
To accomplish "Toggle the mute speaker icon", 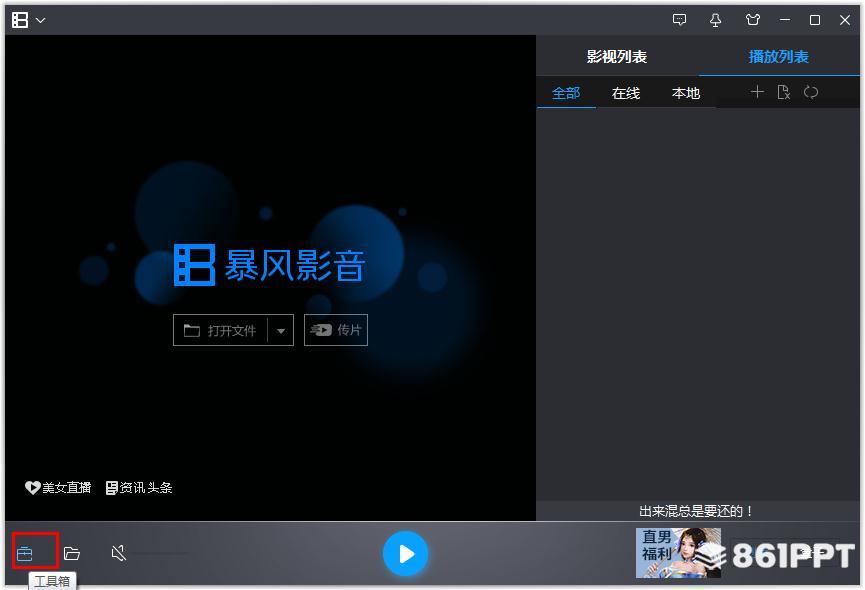I will pyautogui.click(x=119, y=553).
